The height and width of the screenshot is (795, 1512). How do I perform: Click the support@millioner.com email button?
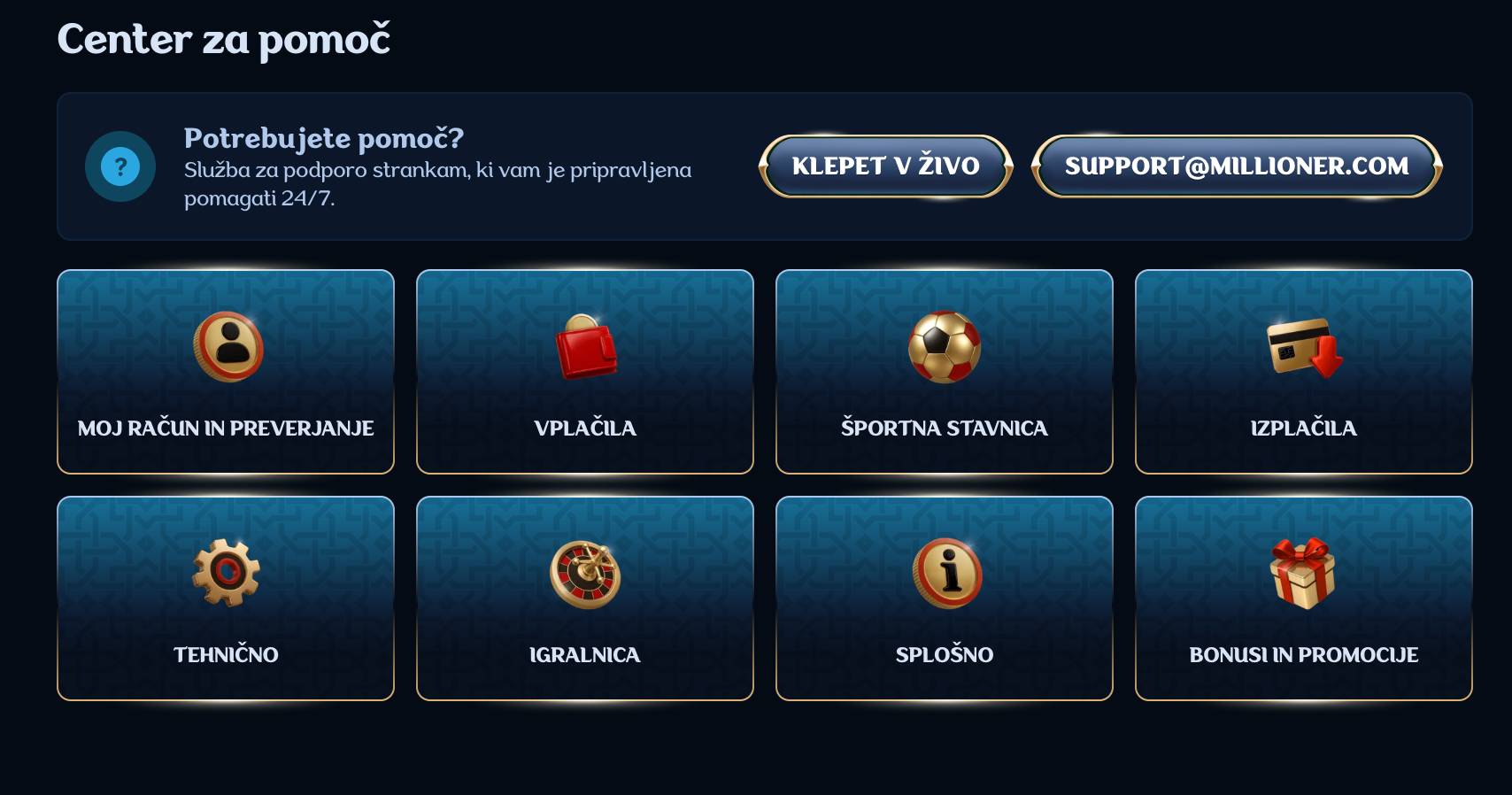point(1237,166)
